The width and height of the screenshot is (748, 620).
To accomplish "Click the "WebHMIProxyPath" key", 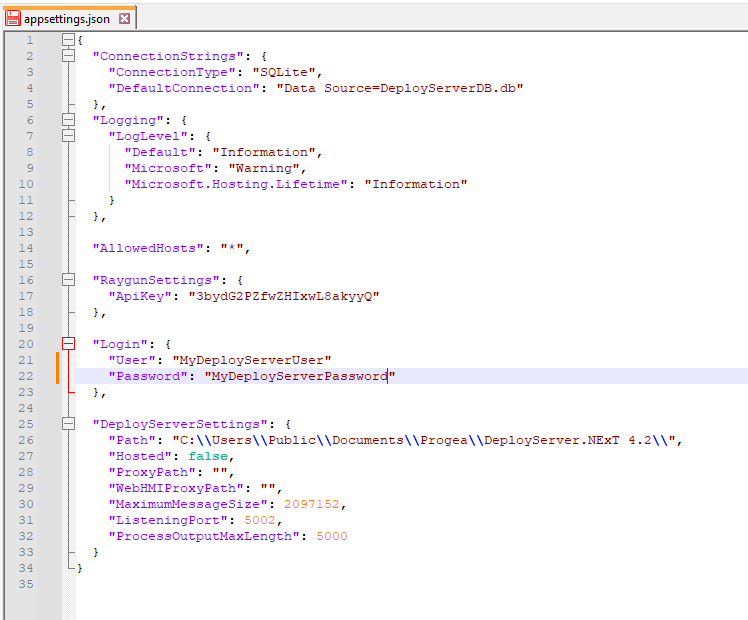I will point(176,488).
